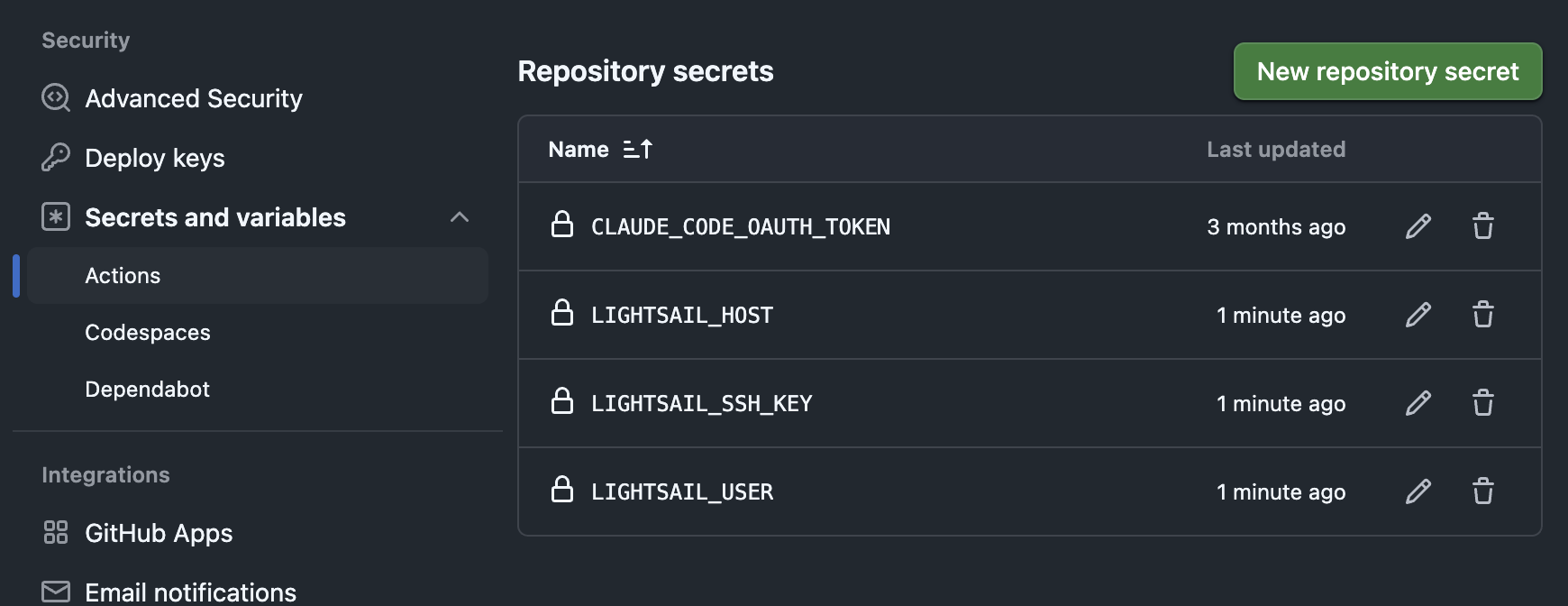
Task: Open the Dependabot secrets sub-item
Action: pyautogui.click(x=147, y=390)
